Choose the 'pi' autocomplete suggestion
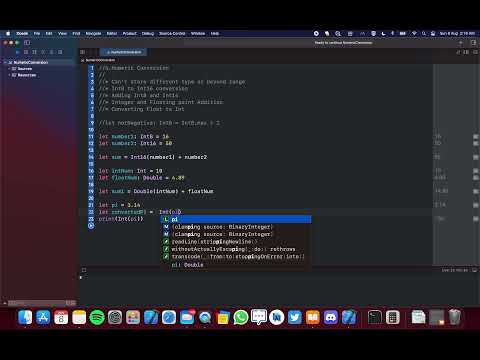 (x=236, y=219)
